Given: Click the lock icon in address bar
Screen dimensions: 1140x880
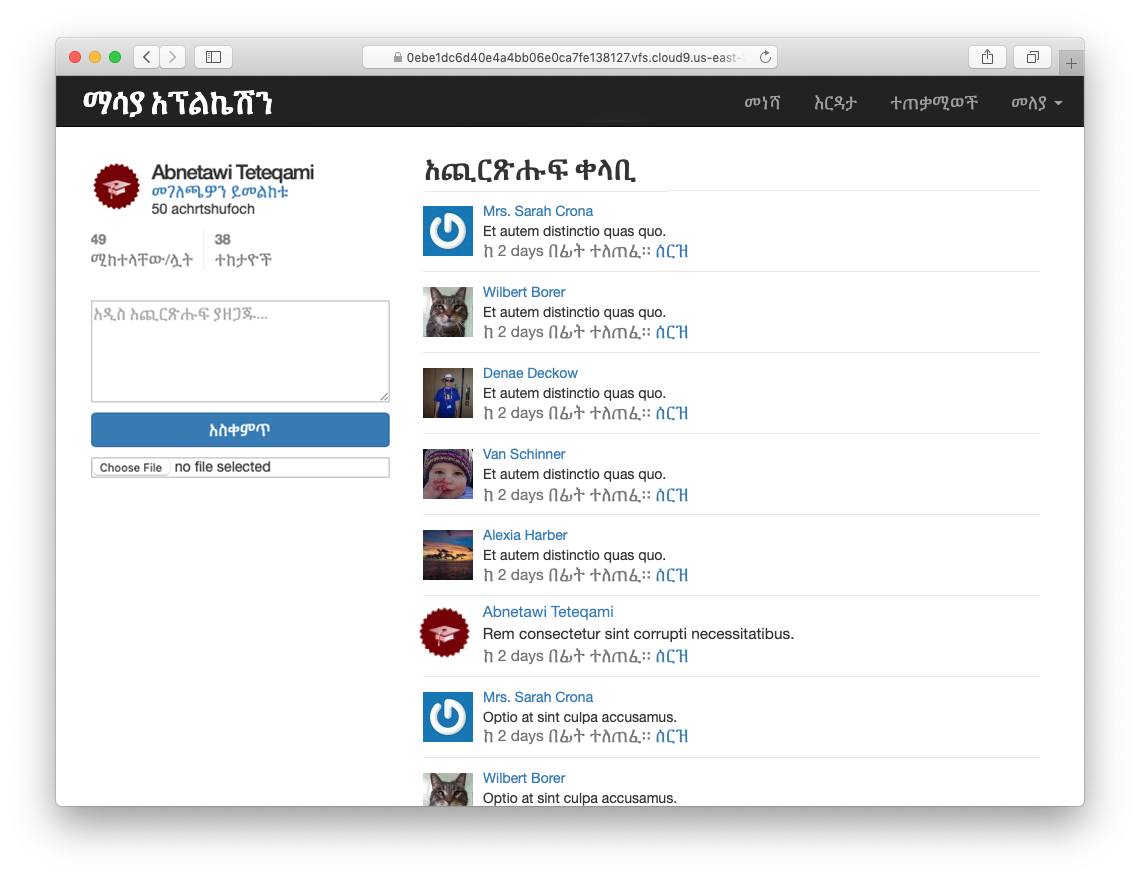Looking at the screenshot, I should tap(398, 57).
